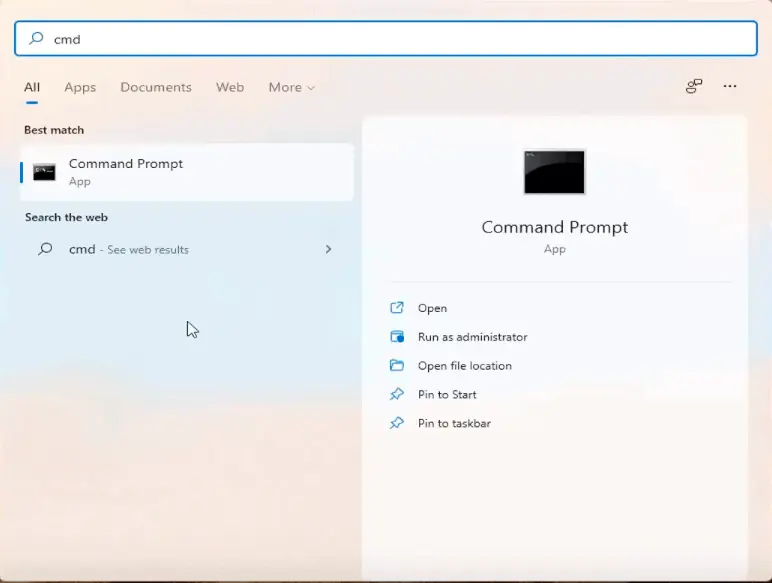This screenshot has width=772, height=583.
Task: Switch to the Web tab
Action: pos(229,87)
